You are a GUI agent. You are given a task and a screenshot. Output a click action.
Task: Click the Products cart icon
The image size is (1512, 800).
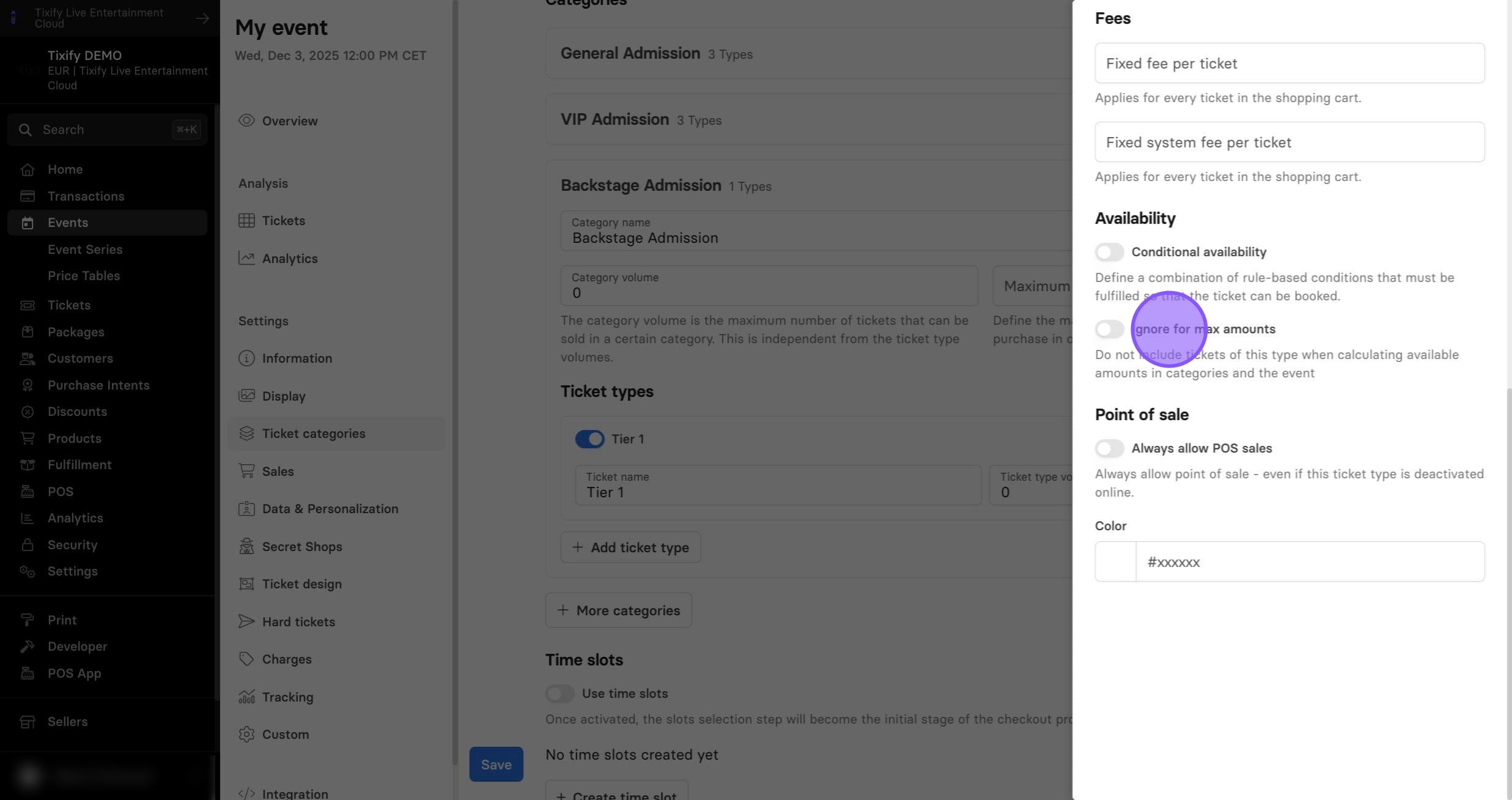pos(27,439)
